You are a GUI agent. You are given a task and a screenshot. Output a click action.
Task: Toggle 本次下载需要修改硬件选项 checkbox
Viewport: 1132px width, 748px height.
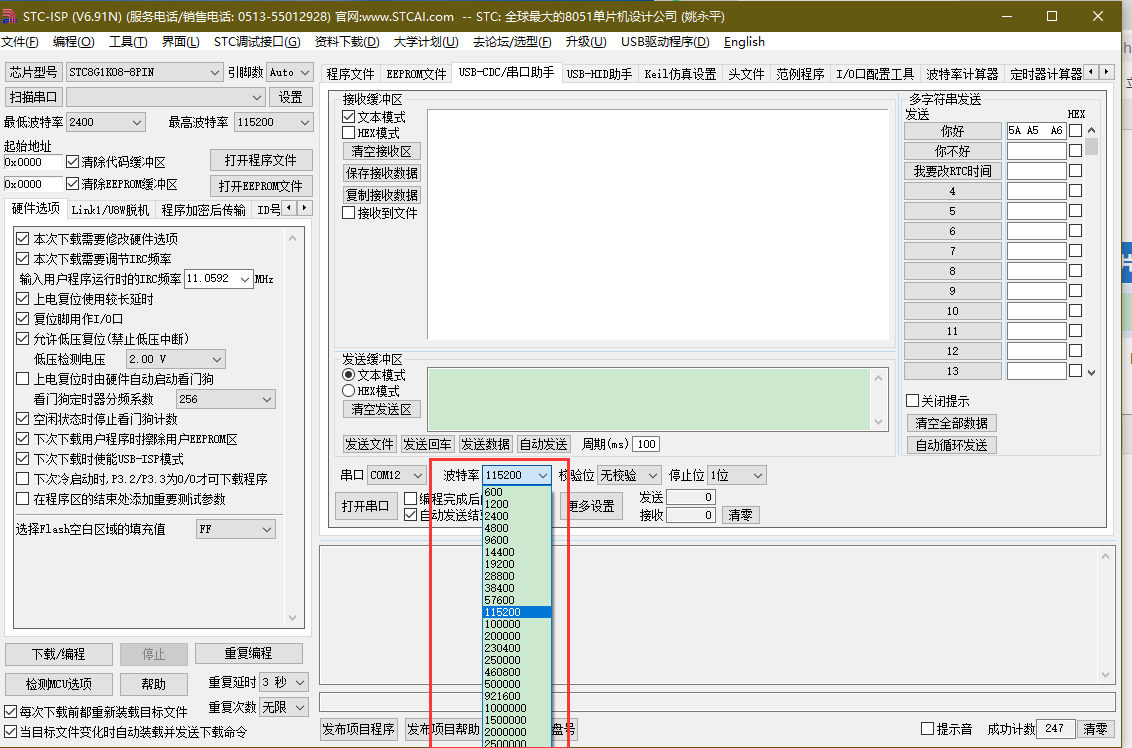[x=22, y=238]
